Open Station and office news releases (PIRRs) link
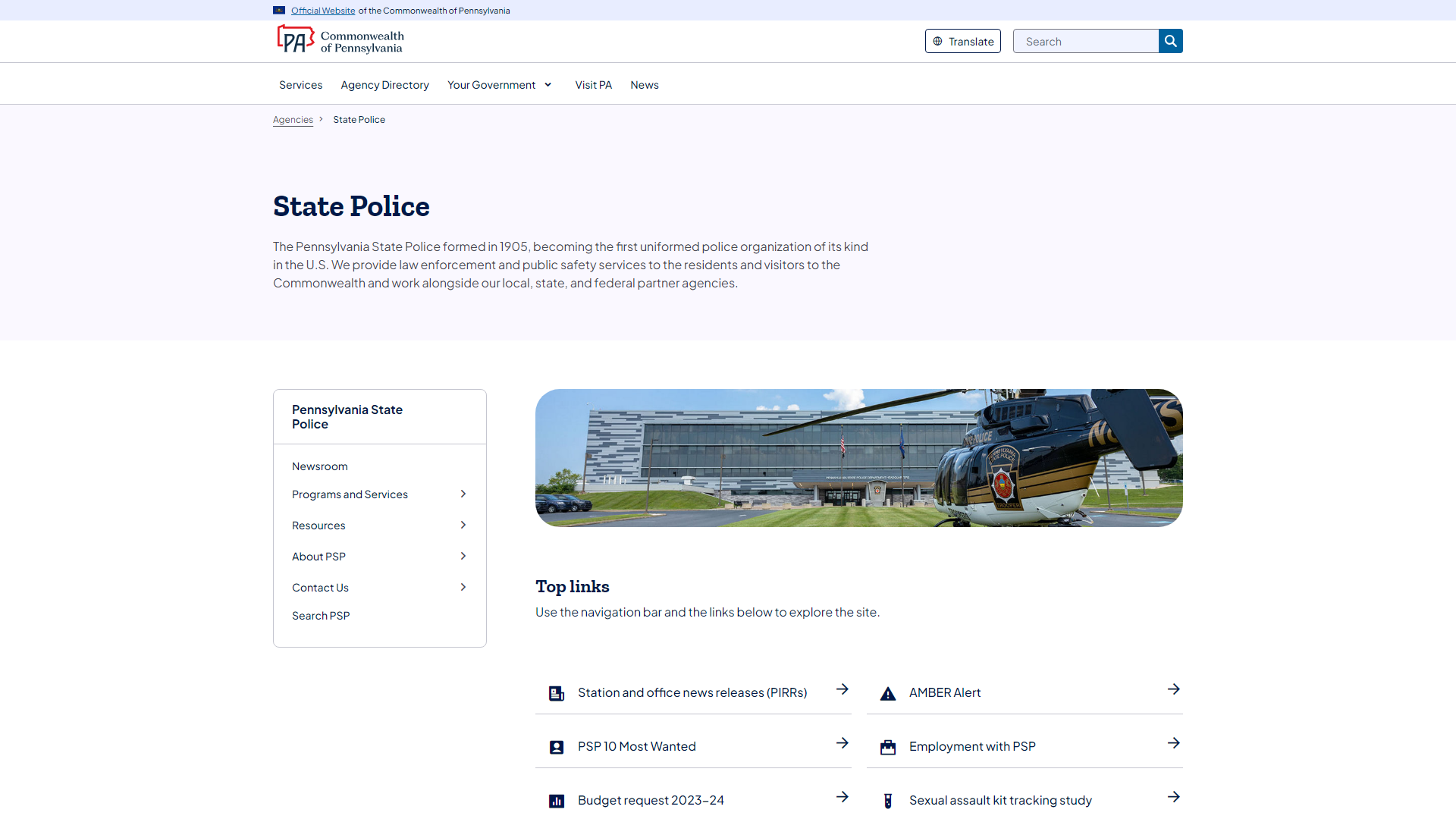Image resolution: width=1456 pixels, height=819 pixels. pyautogui.click(x=692, y=693)
